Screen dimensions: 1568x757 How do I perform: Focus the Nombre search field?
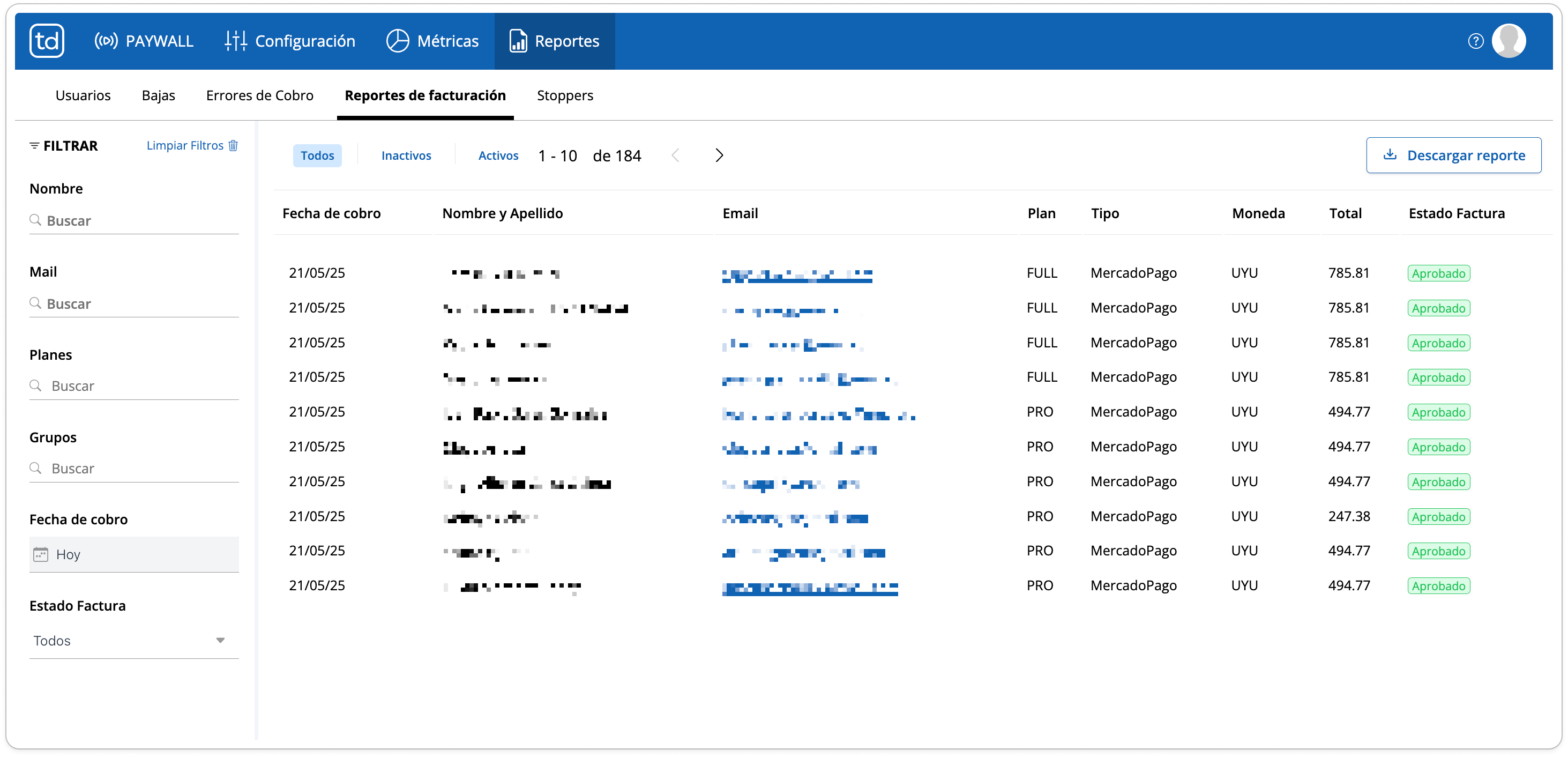134,220
